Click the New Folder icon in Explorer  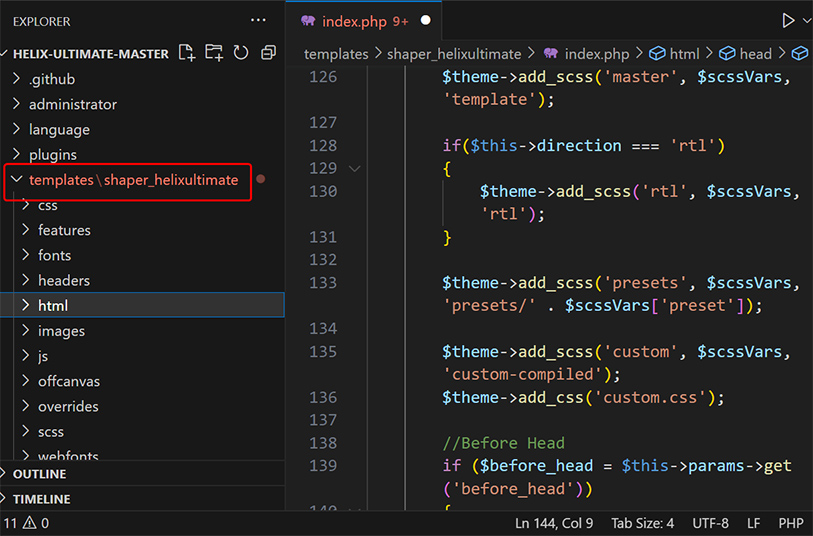pyautogui.click(x=213, y=53)
